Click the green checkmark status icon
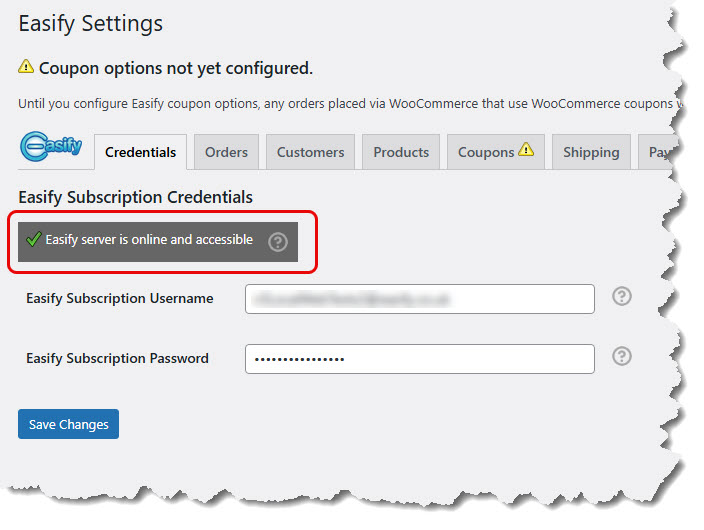704x530 pixels. [33, 240]
